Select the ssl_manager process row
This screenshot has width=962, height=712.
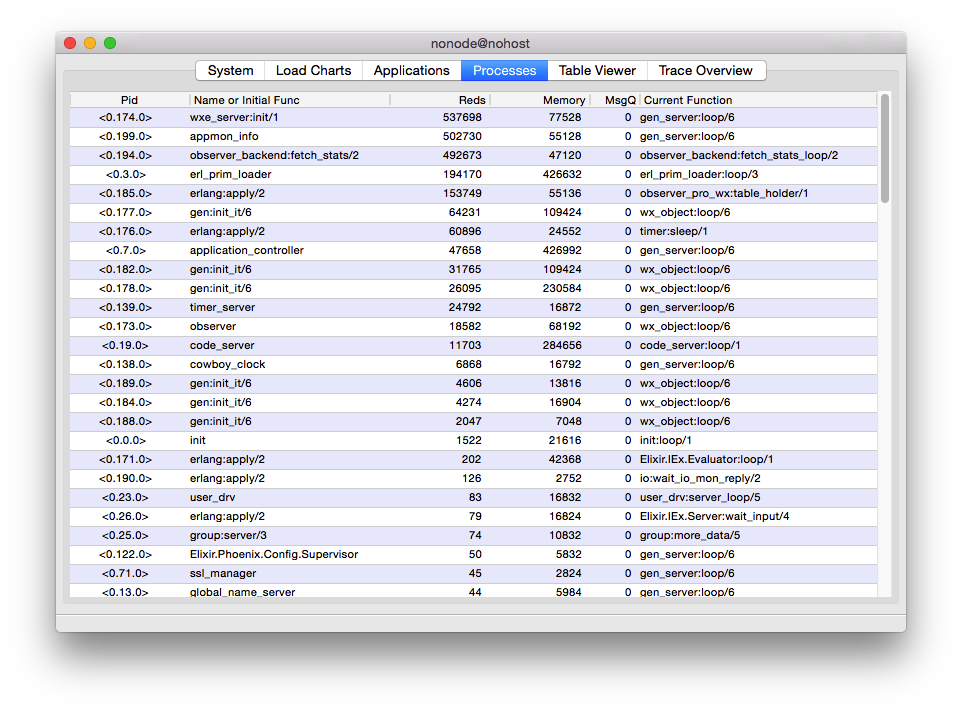click(x=473, y=573)
